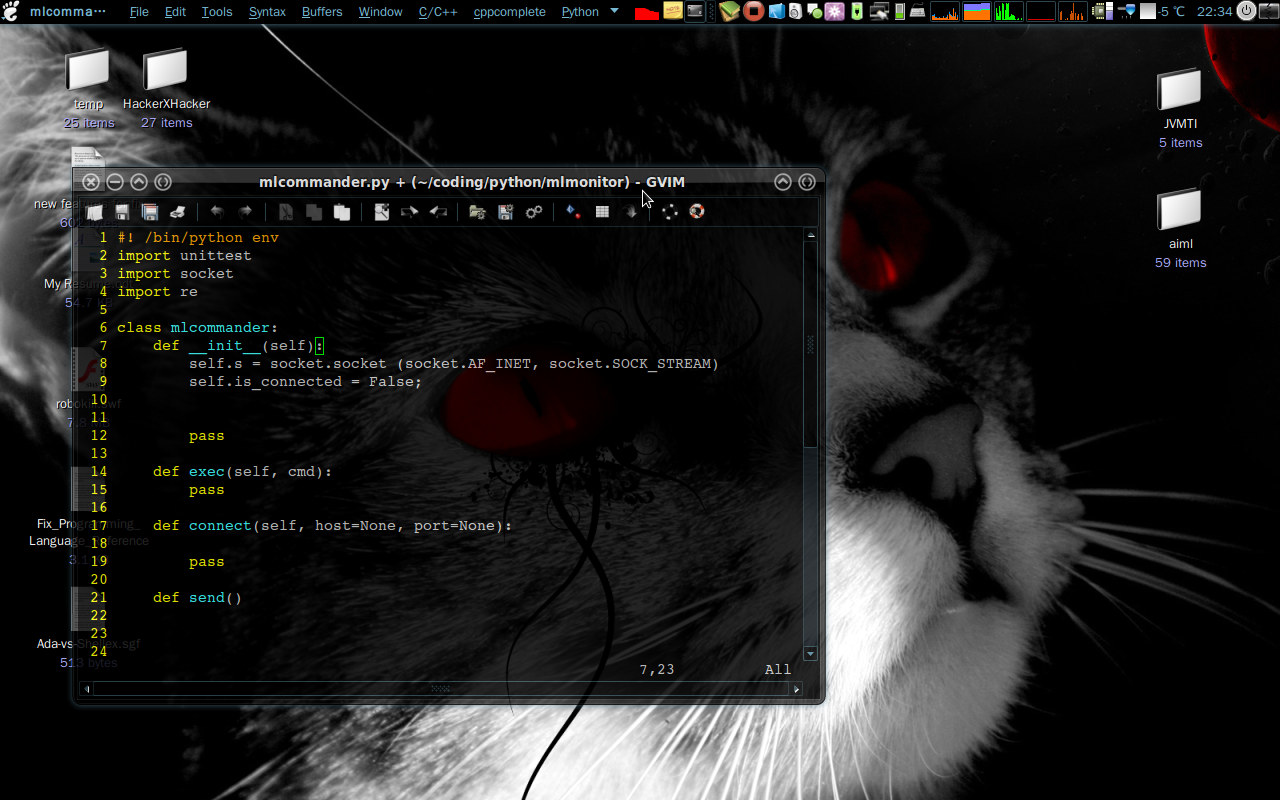Image resolution: width=1280 pixels, height=800 pixels.
Task: Open help via the lifebuoy icon
Action: (x=697, y=212)
